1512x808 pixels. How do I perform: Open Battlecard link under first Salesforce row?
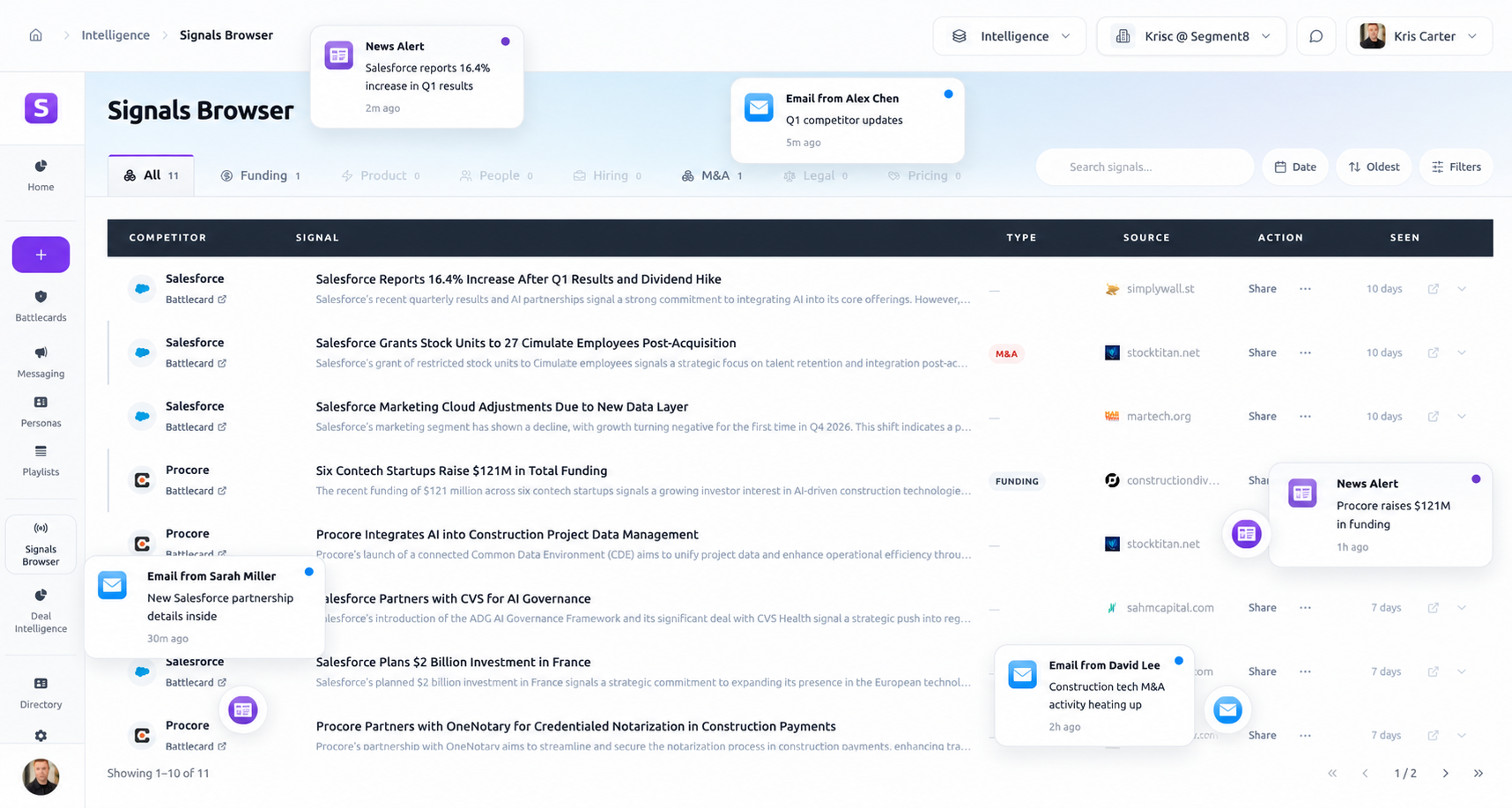pyautogui.click(x=196, y=300)
